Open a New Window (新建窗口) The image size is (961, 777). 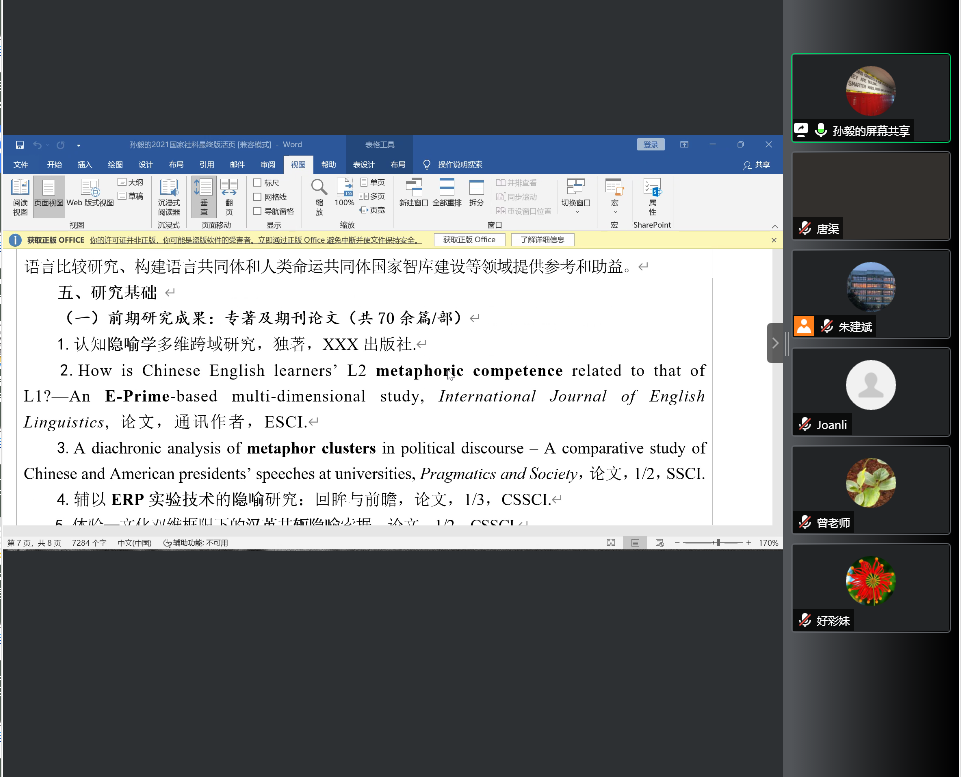coord(413,194)
